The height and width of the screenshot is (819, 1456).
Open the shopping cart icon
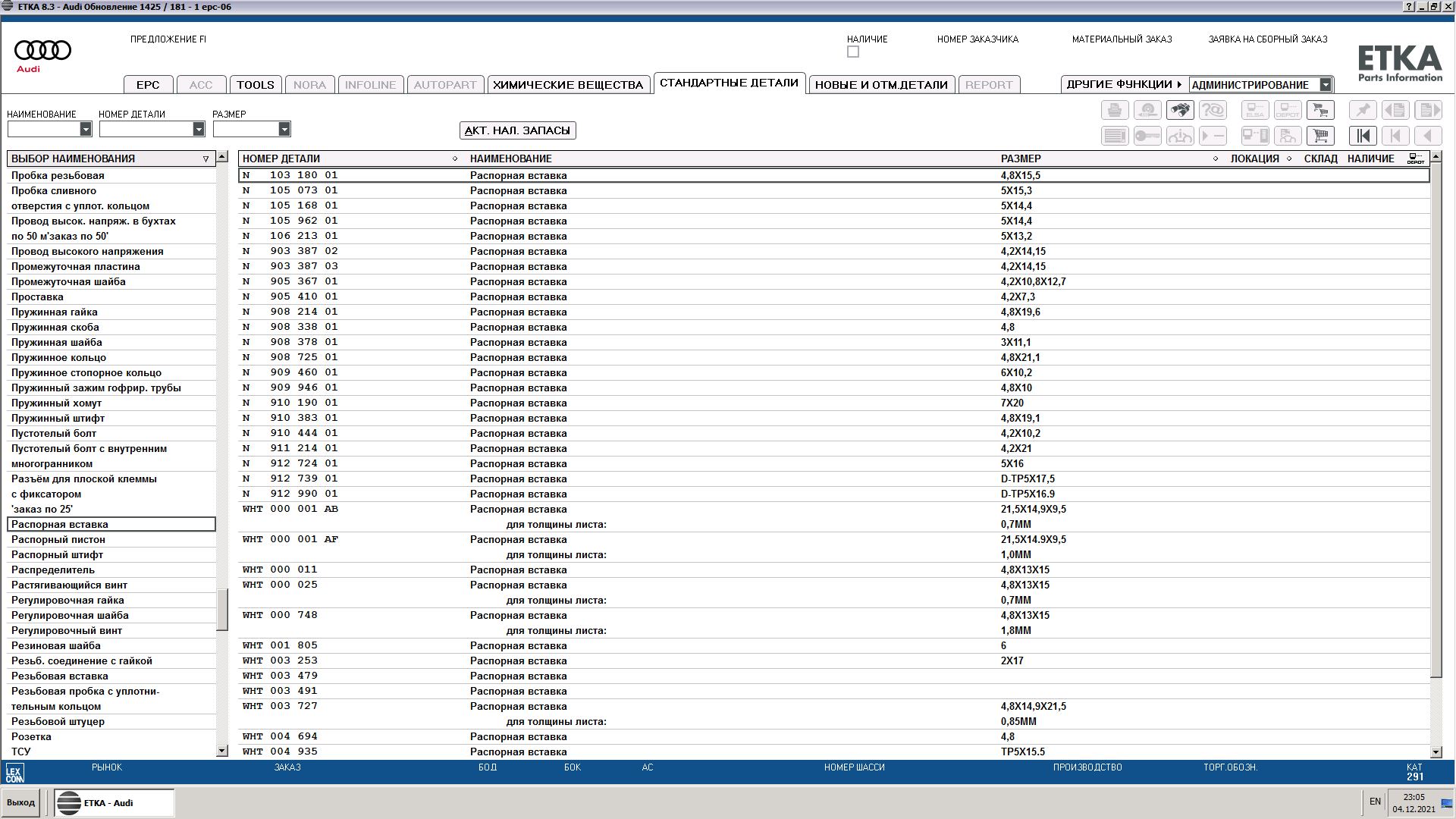tap(1320, 136)
